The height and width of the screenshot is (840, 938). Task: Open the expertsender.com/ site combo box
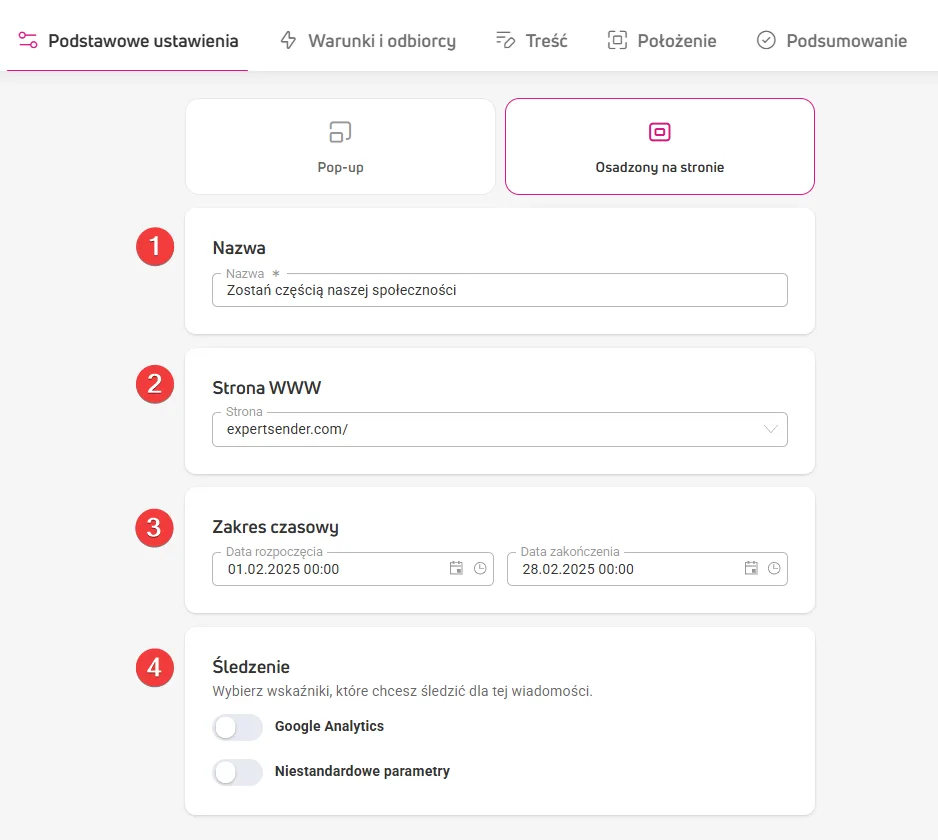tap(500, 429)
